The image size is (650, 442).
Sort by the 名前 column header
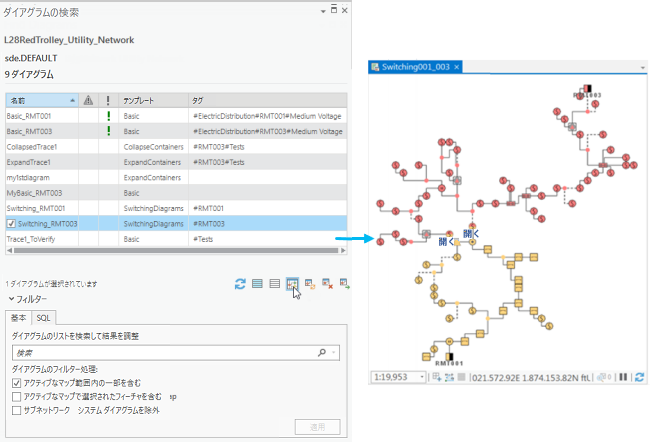pyautogui.click(x=42, y=100)
